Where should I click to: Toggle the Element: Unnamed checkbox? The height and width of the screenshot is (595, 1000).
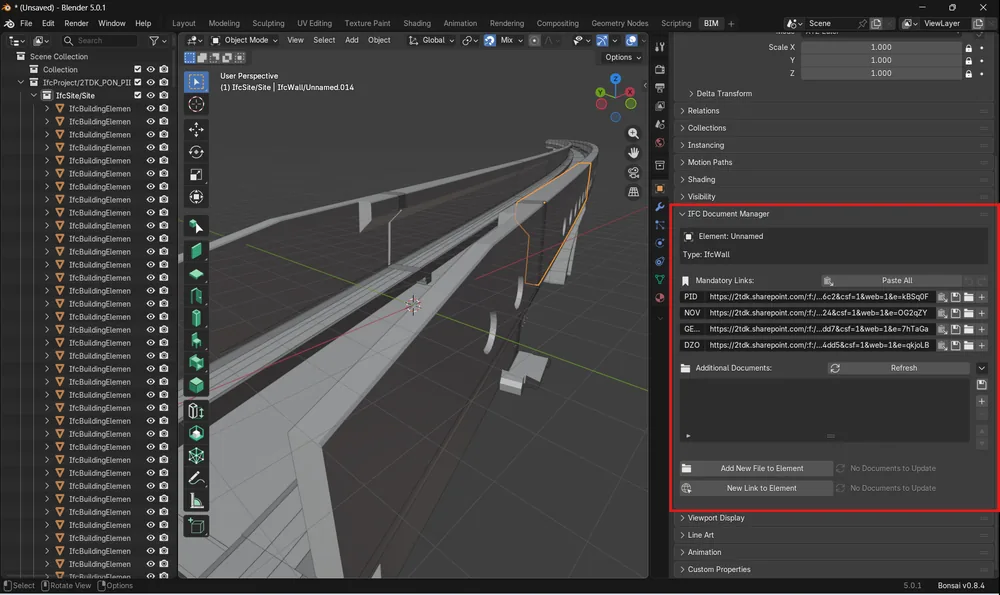[x=689, y=237]
